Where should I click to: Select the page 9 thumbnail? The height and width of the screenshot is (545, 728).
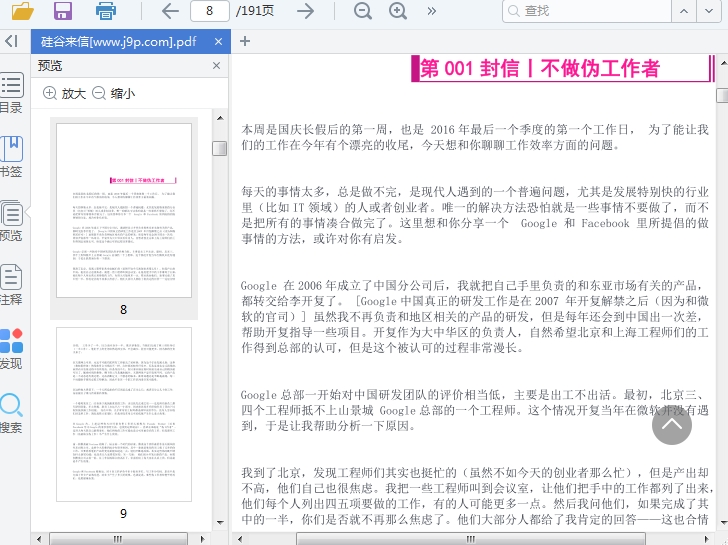pyautogui.click(x=124, y=414)
